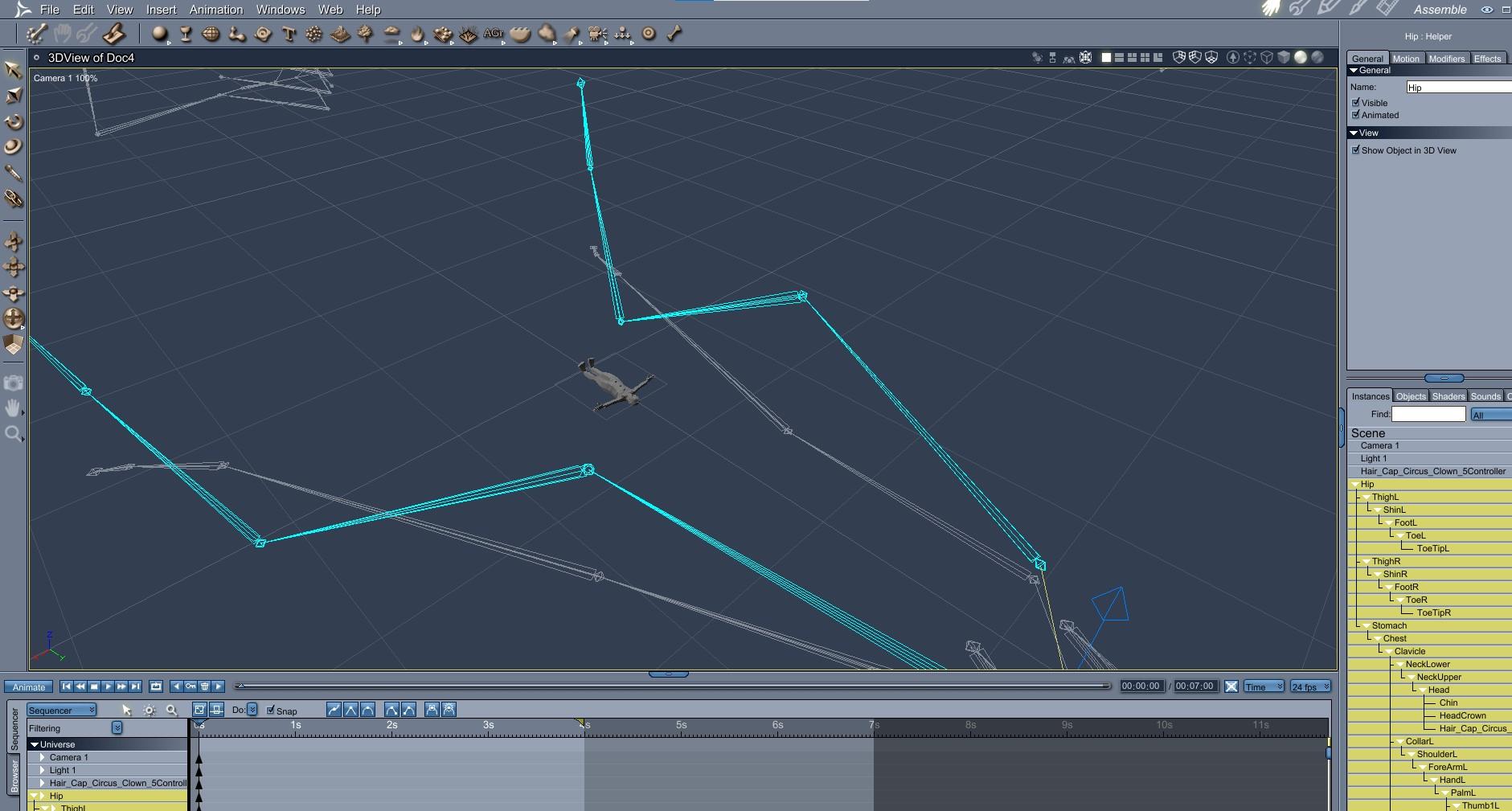Open the Windows menu
Screen dimensions: 1512x811
[281, 10]
